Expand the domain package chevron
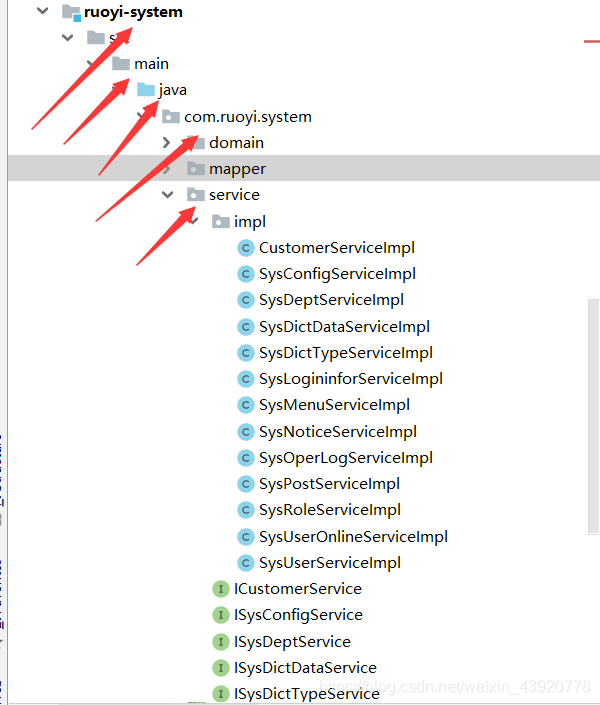600x705 pixels. click(166, 143)
